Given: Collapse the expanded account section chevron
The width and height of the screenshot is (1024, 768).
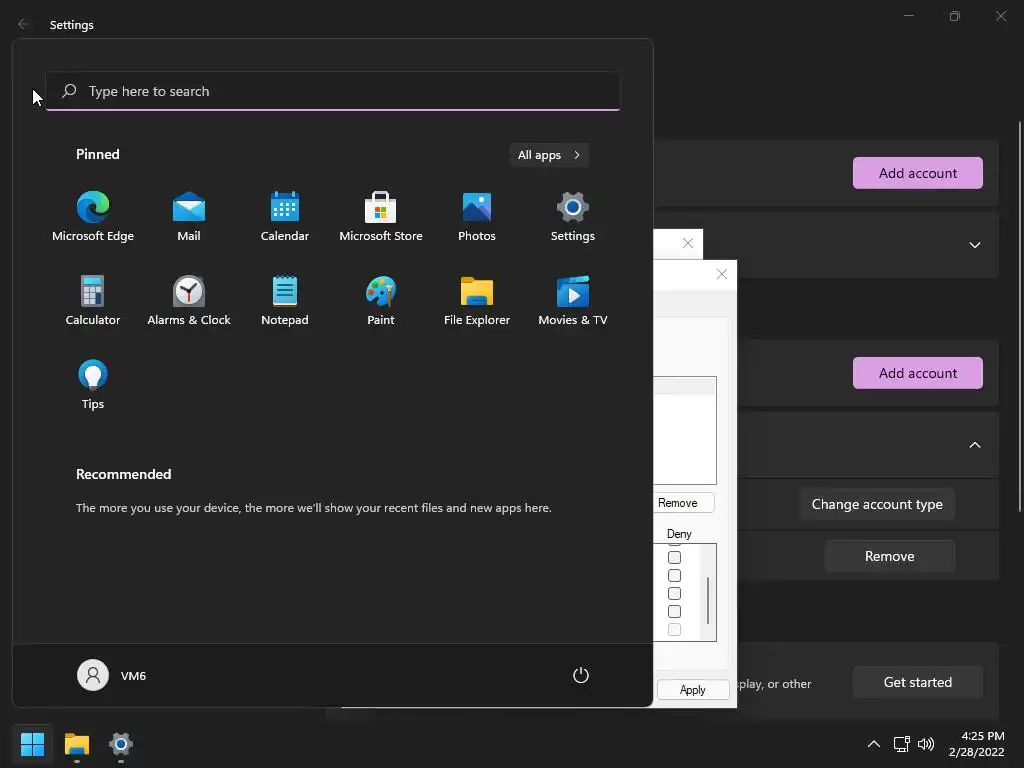Looking at the screenshot, I should (975, 445).
